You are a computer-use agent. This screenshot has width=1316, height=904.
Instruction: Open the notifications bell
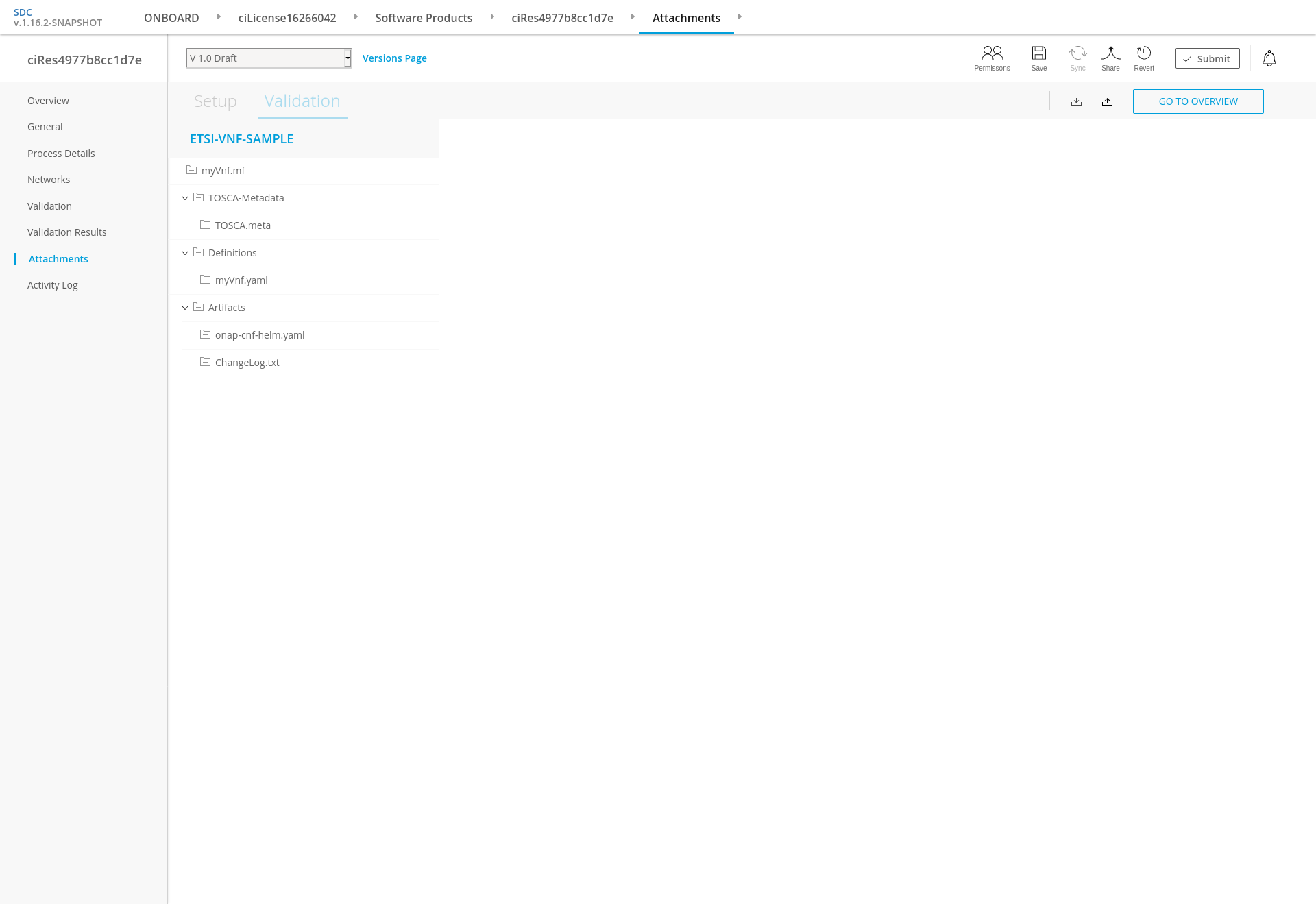tap(1269, 59)
